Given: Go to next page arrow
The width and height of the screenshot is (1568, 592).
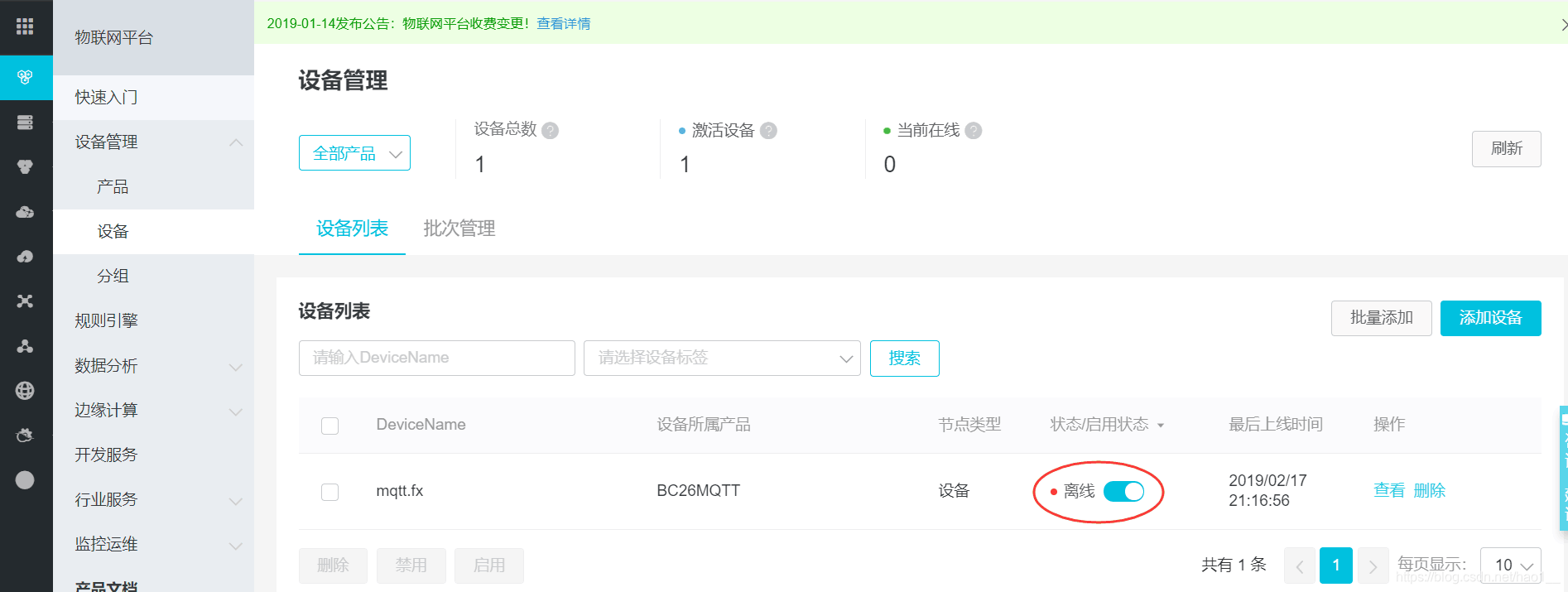Looking at the screenshot, I should [1373, 566].
